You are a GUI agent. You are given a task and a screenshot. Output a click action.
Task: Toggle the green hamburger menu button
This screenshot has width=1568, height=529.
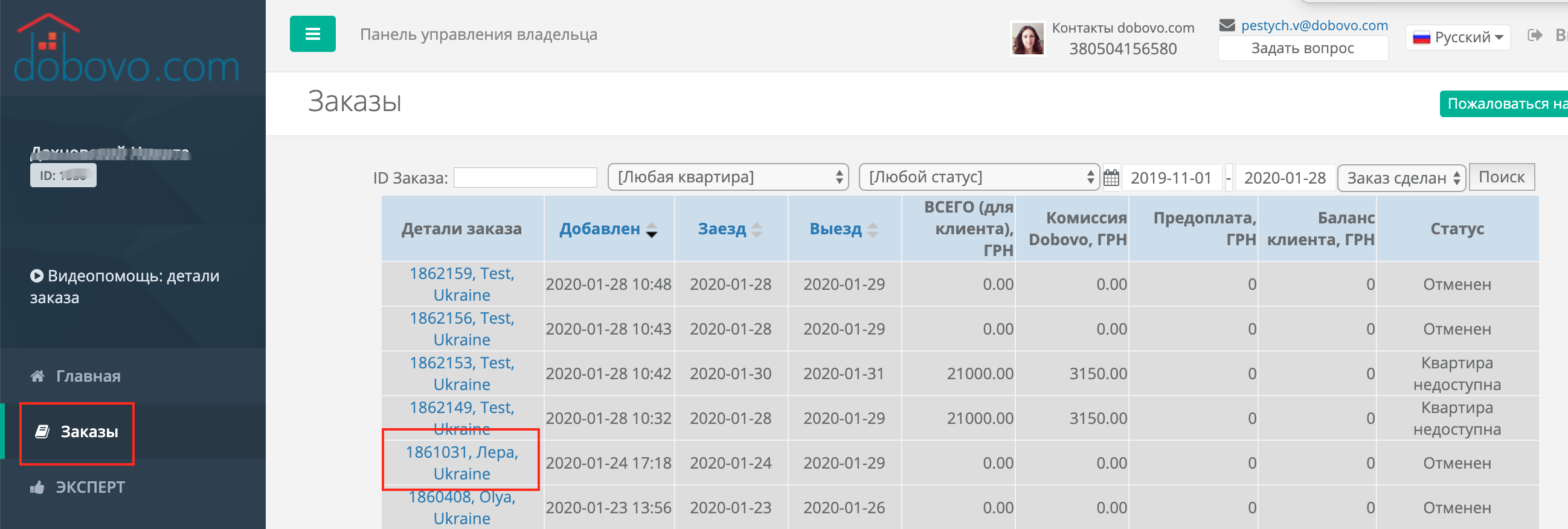click(312, 34)
